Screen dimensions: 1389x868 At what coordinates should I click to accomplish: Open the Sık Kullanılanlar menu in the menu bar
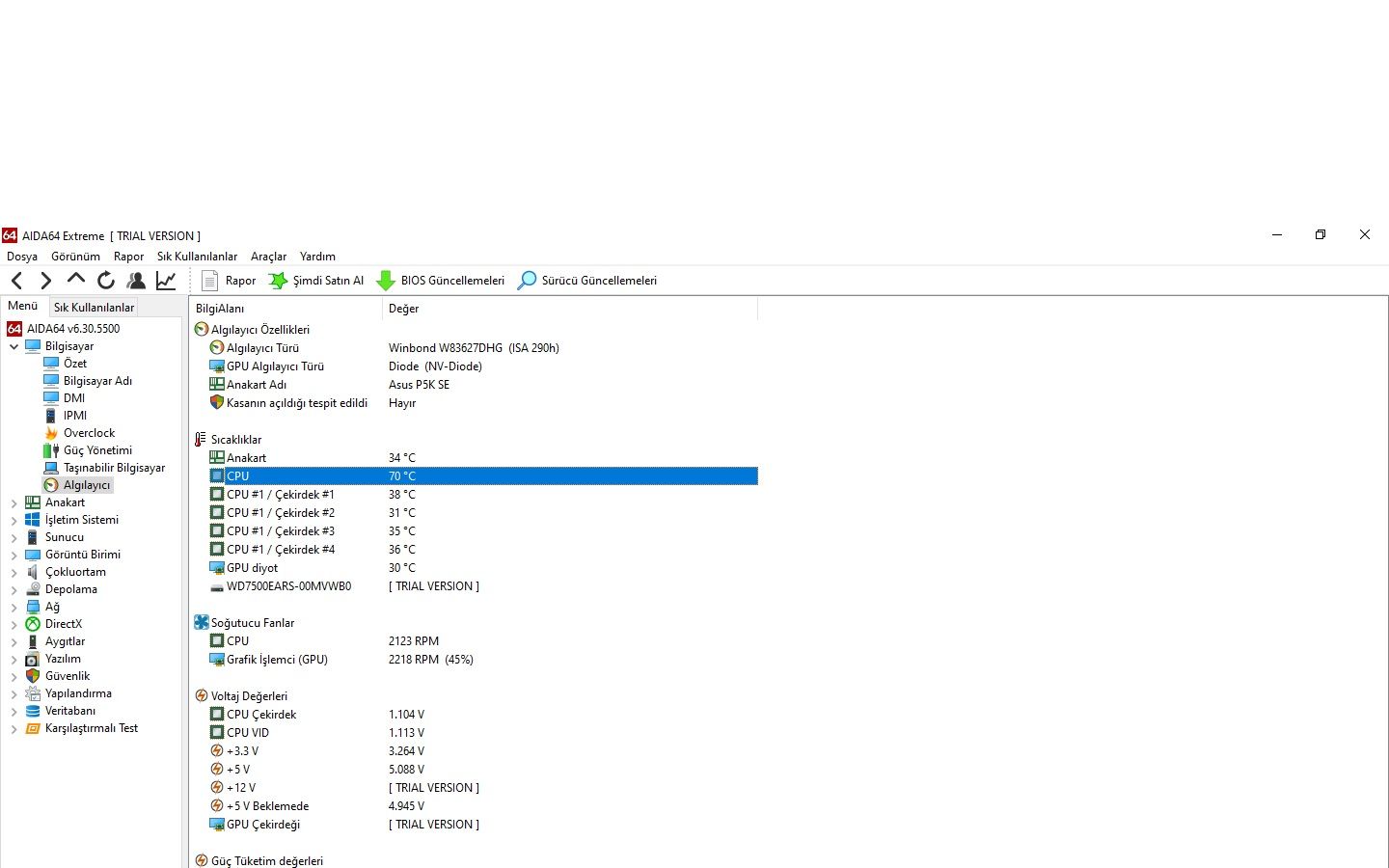(197, 257)
